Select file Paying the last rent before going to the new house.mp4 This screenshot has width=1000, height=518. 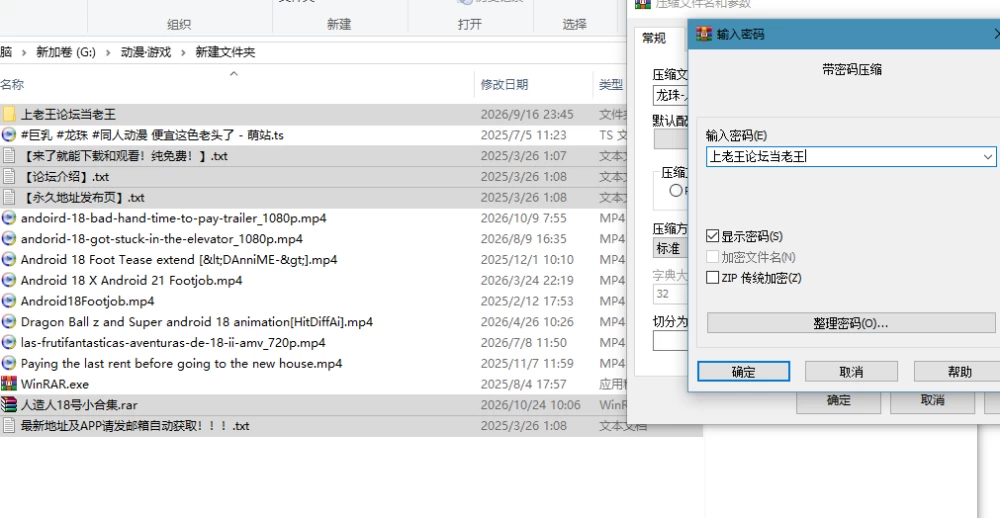181,364
